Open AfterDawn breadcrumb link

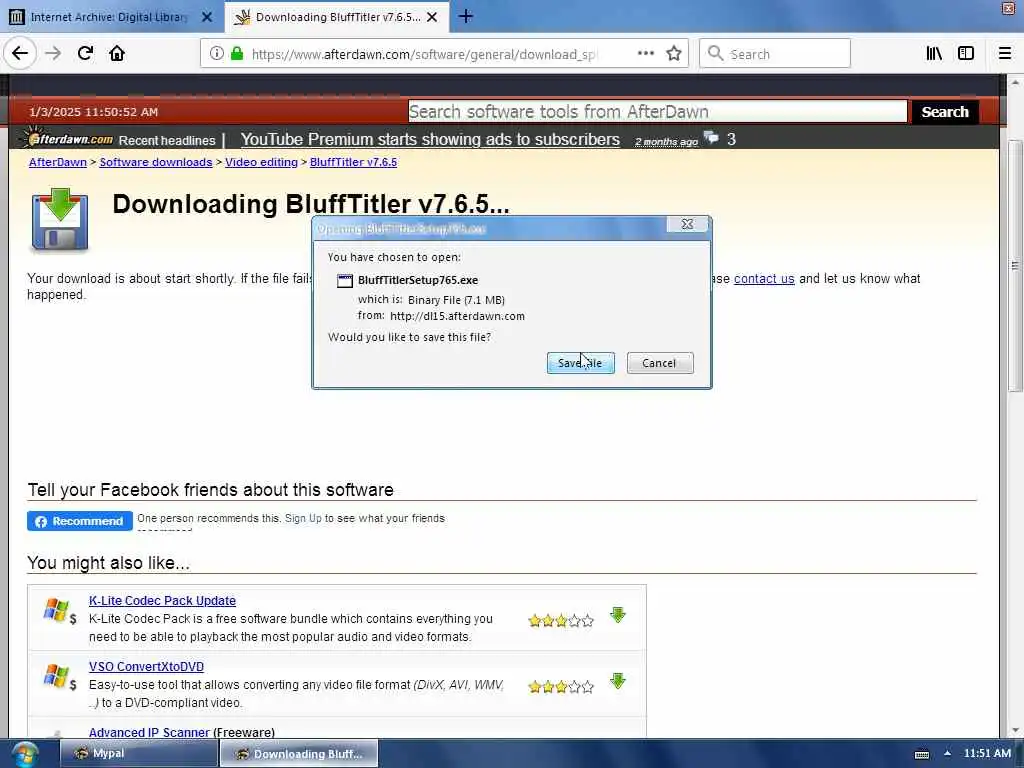pos(57,162)
